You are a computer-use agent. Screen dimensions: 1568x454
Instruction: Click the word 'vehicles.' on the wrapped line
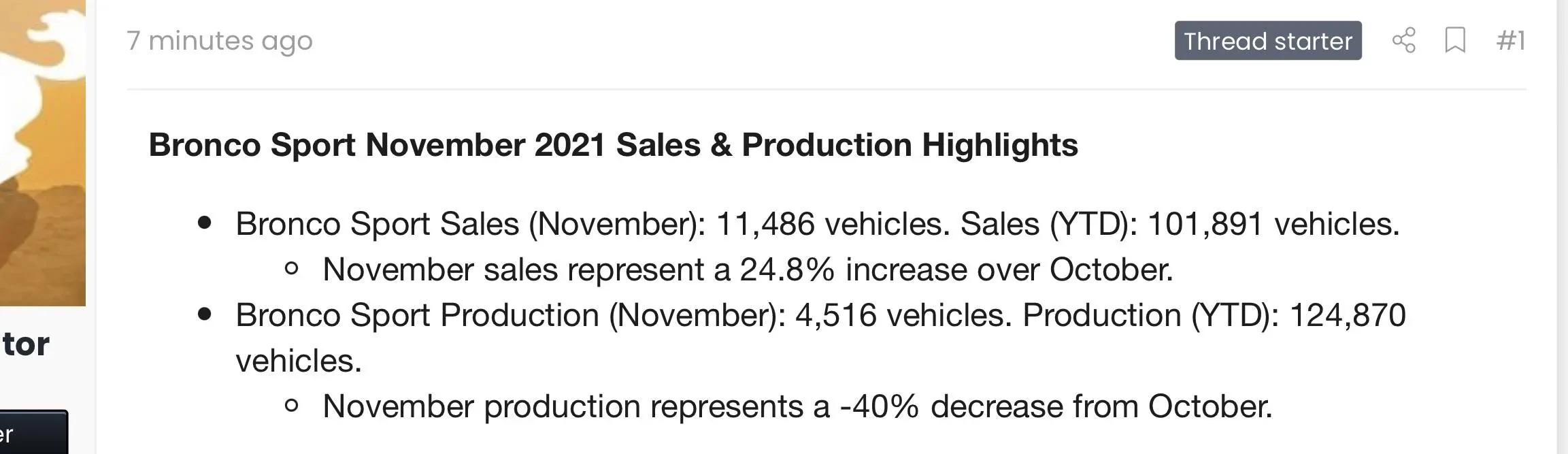pos(298,361)
